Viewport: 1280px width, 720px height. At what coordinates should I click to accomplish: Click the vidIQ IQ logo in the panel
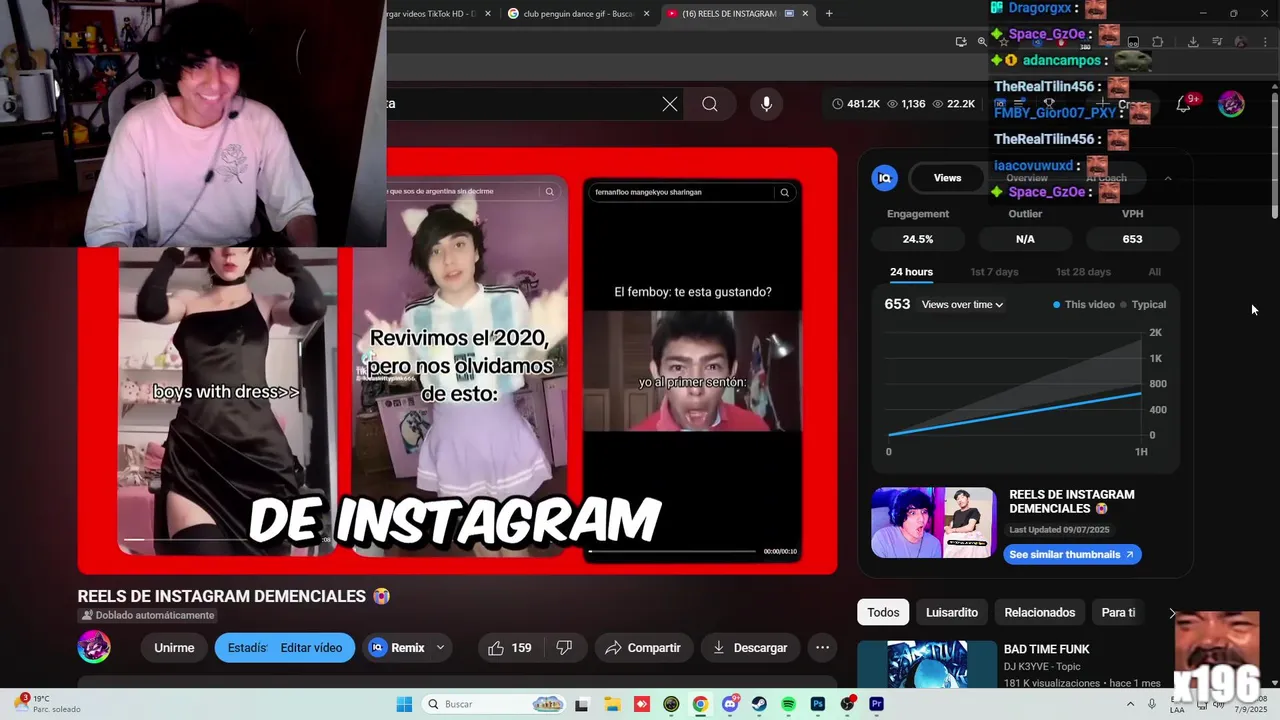pyautogui.click(x=884, y=178)
